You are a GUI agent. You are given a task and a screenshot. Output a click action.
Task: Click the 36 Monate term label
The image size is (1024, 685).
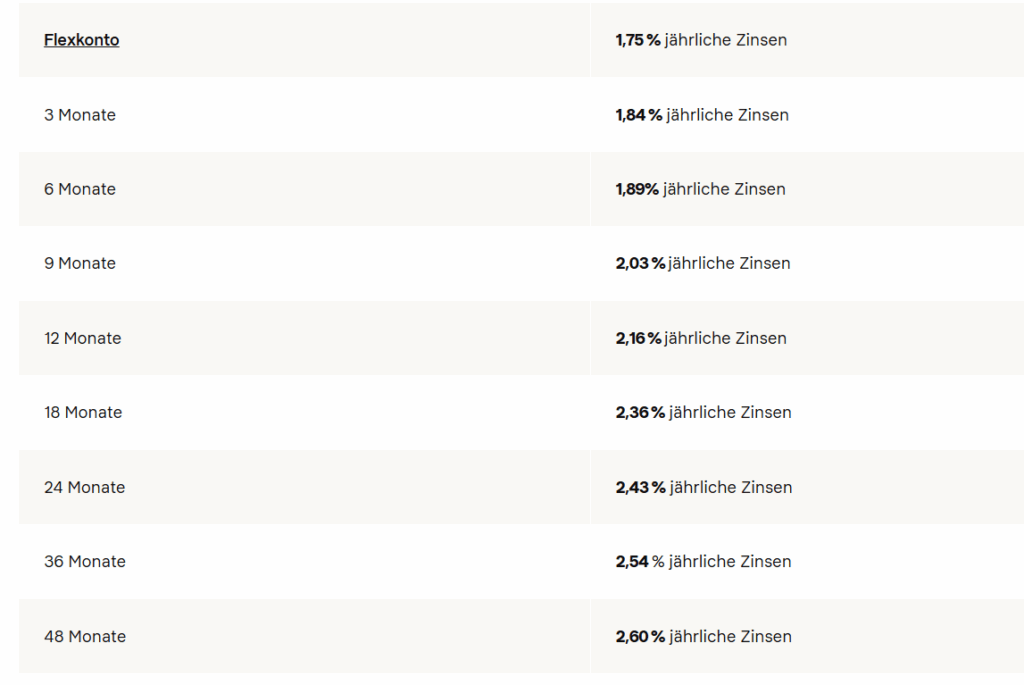pos(84,561)
